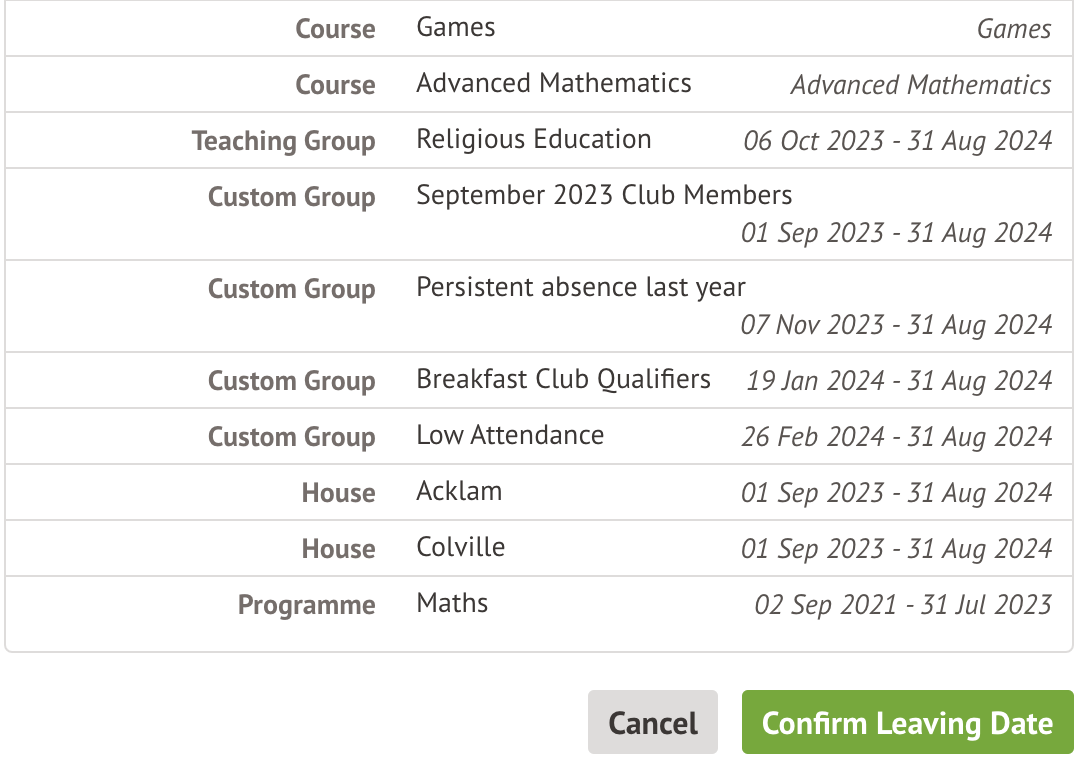Click the Acklam house row
Viewport: 1088px width, 764px height.
[459, 491]
